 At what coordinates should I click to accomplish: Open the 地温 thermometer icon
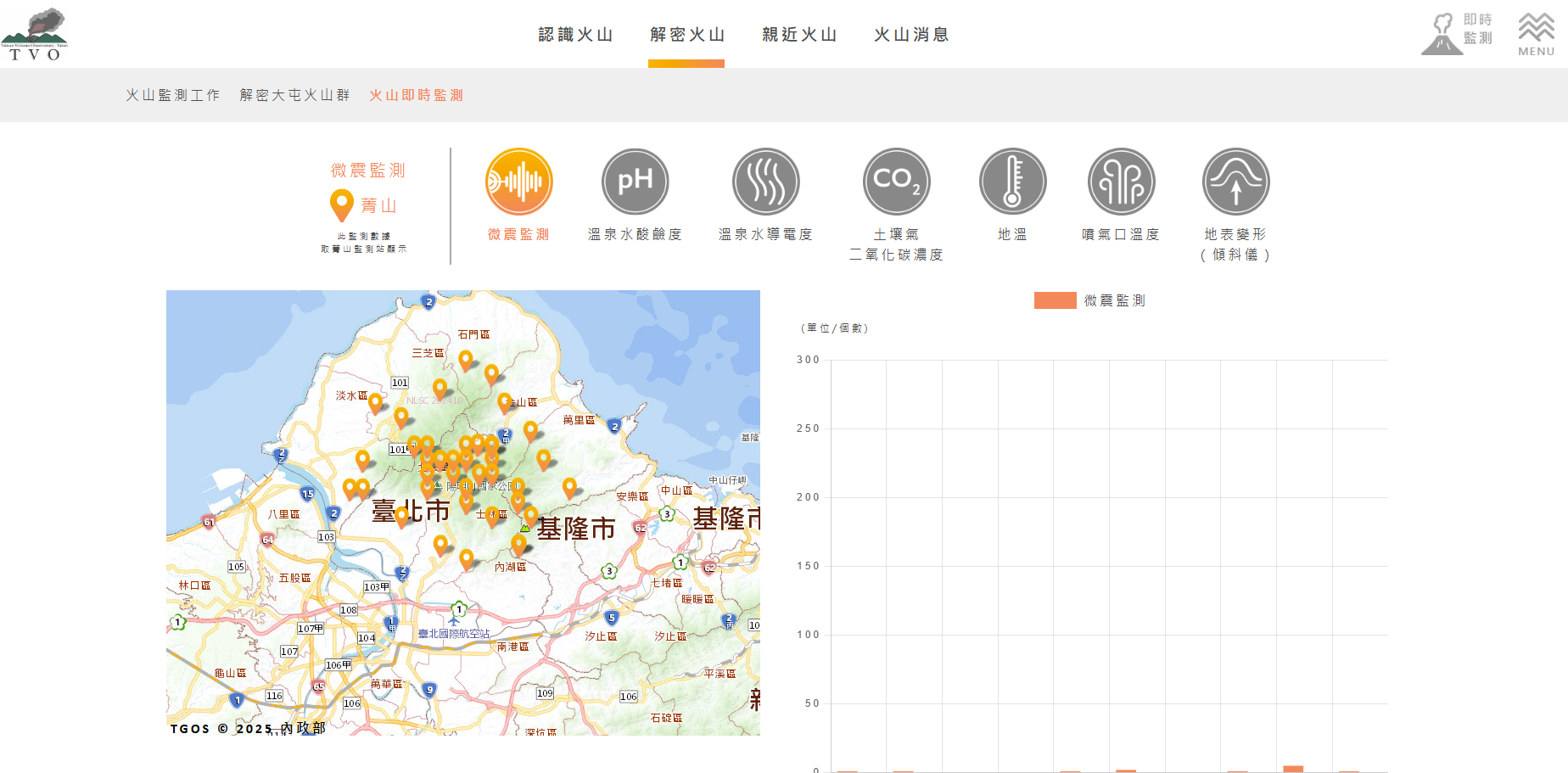click(x=1012, y=182)
